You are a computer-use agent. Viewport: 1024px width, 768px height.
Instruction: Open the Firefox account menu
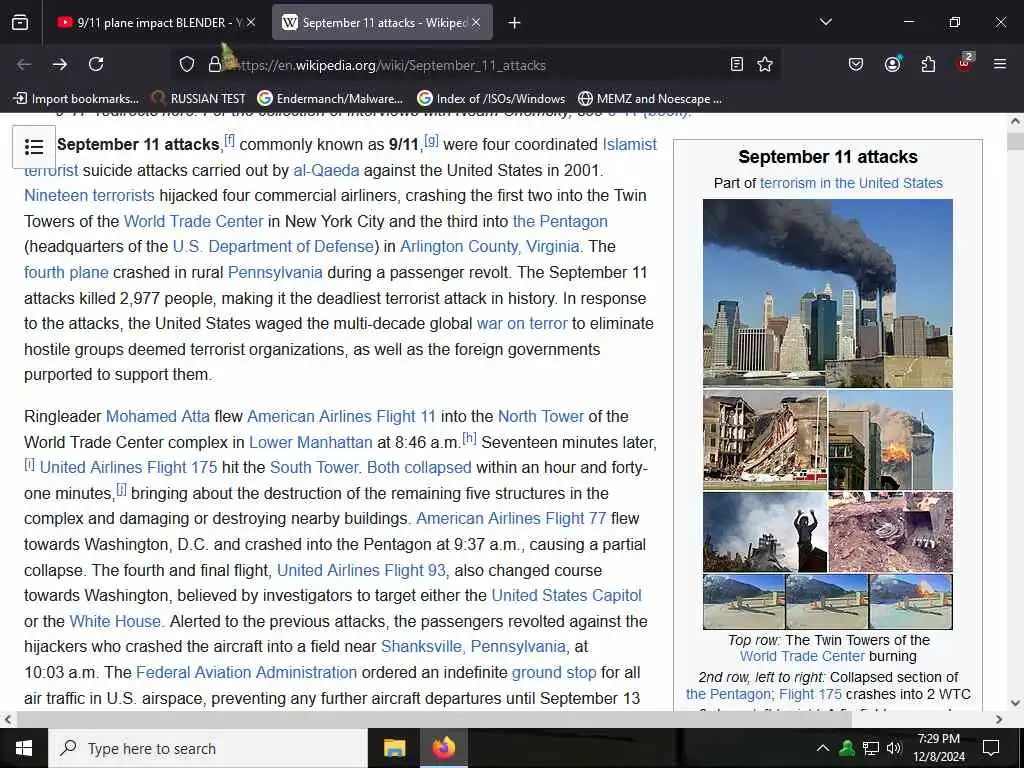click(x=892, y=64)
